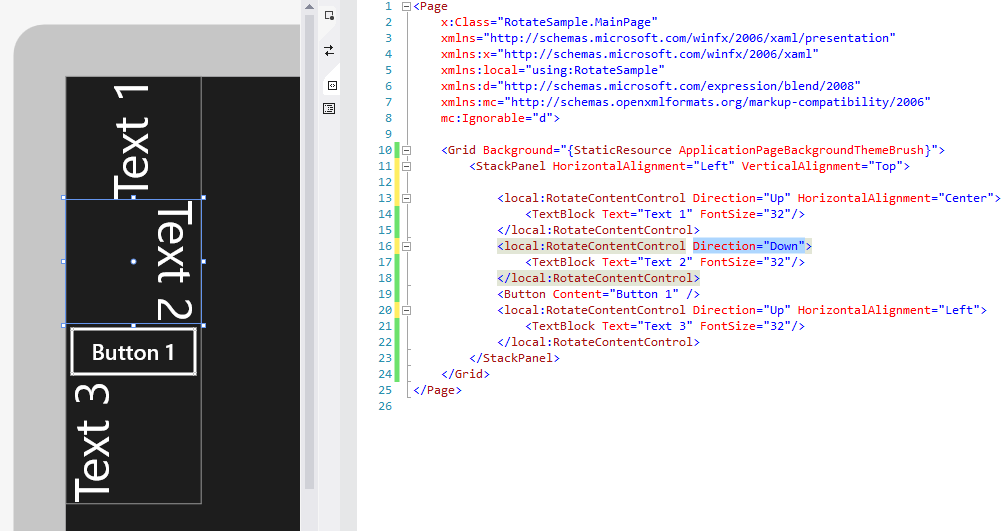Click the design view pane icon

click(329, 16)
